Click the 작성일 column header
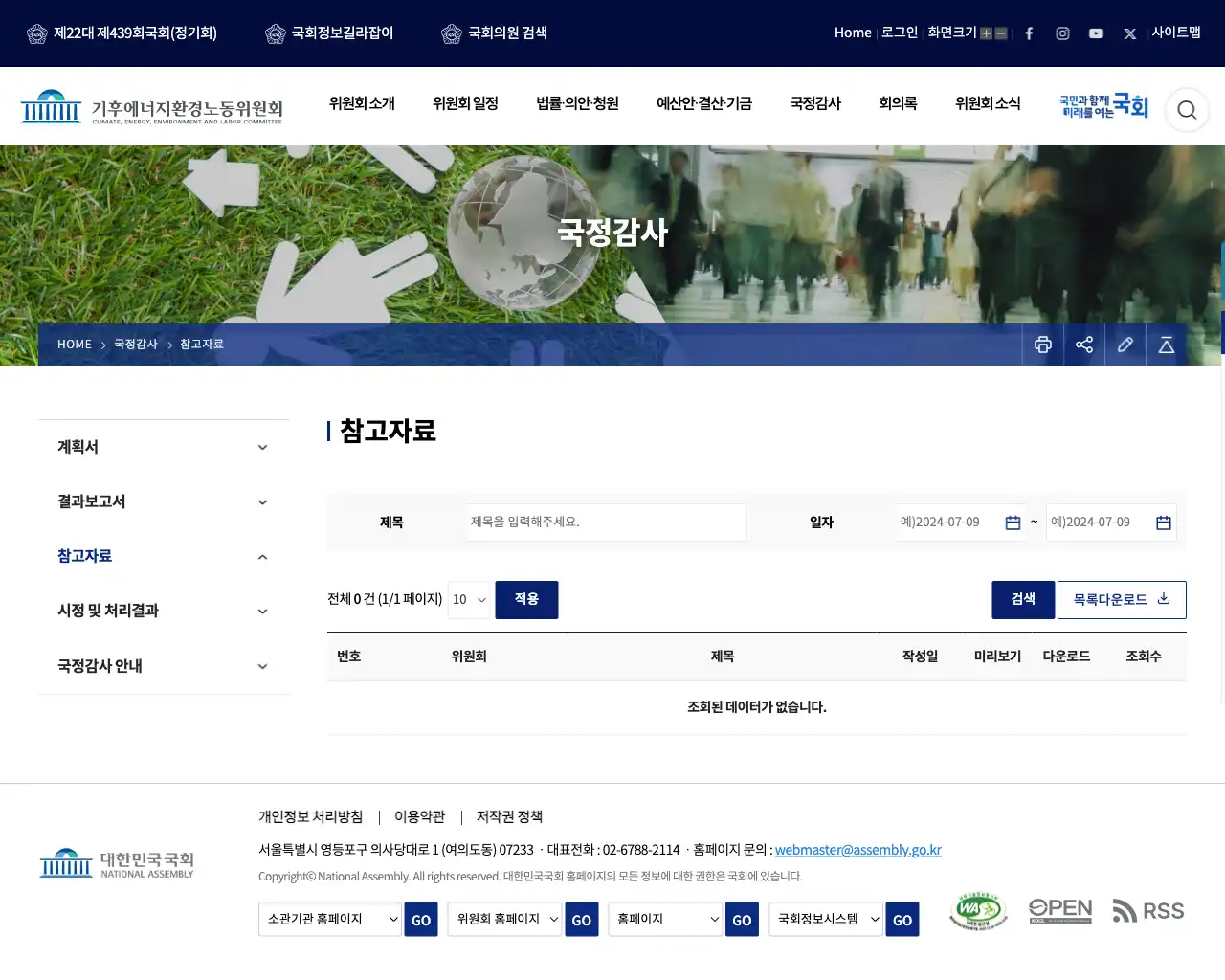This screenshot has height=980, width=1225. pos(921,657)
